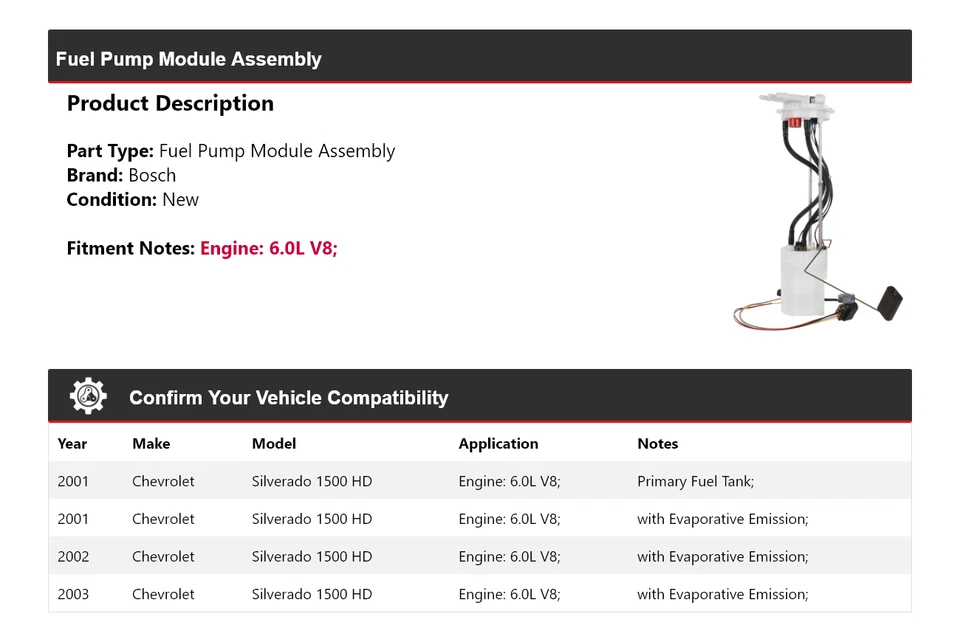Screen dimensions: 960x642
Task: Click the gear icon beside Confirm Your Vehicle Compatibility
Action: [x=88, y=397]
